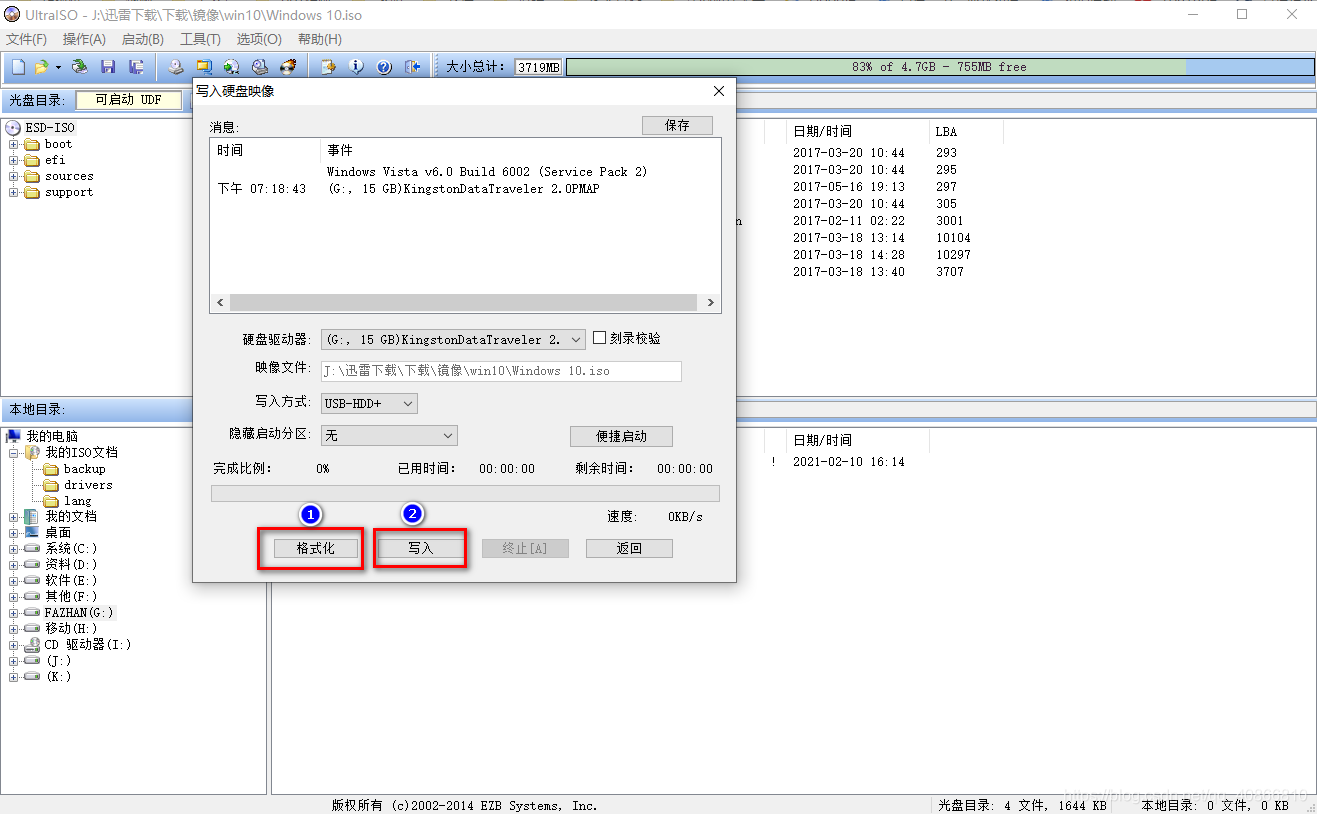Click the Open CD/DVD toolbar icon
This screenshot has height=814, width=1317.
tap(80, 67)
